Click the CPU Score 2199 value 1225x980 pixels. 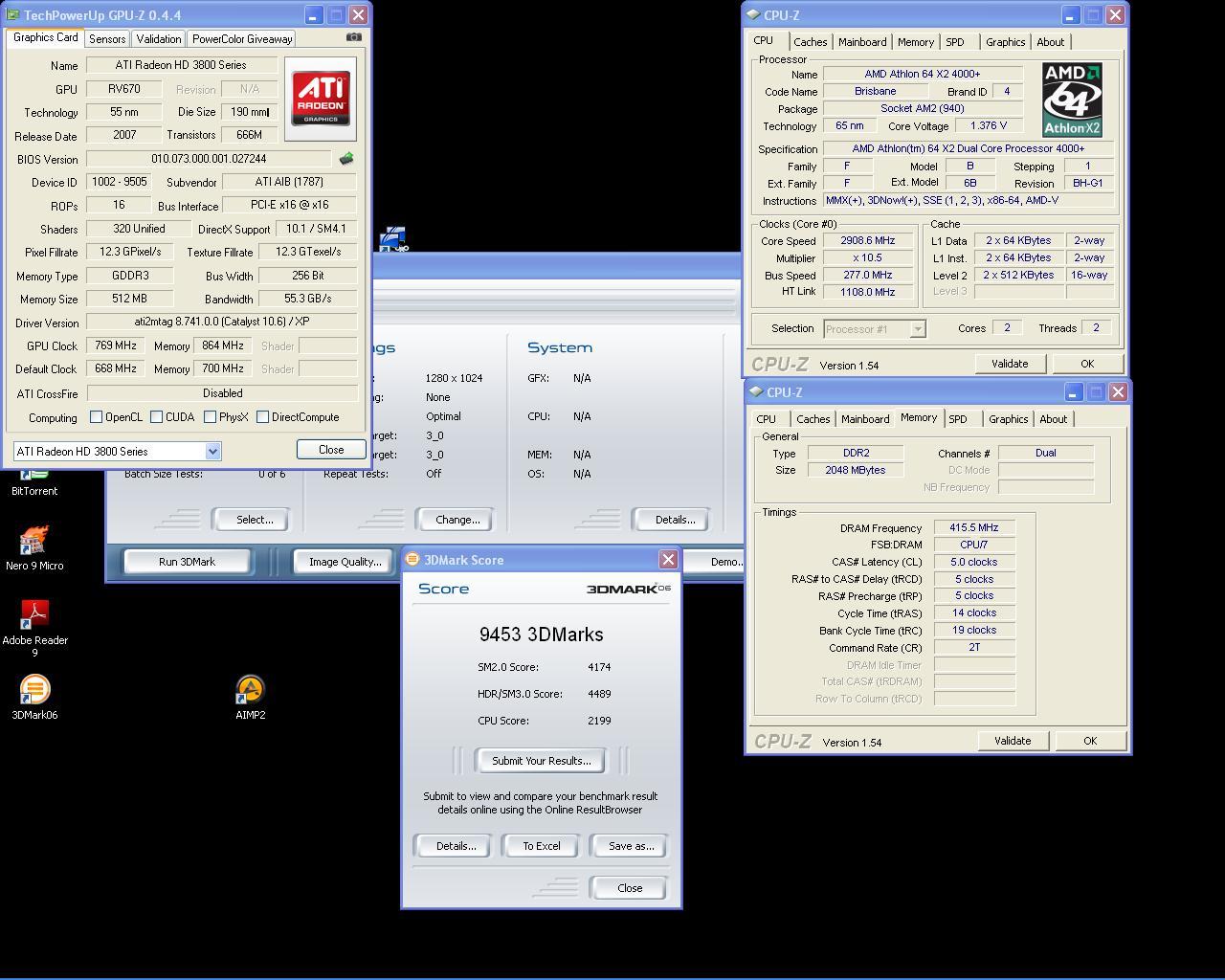(599, 720)
